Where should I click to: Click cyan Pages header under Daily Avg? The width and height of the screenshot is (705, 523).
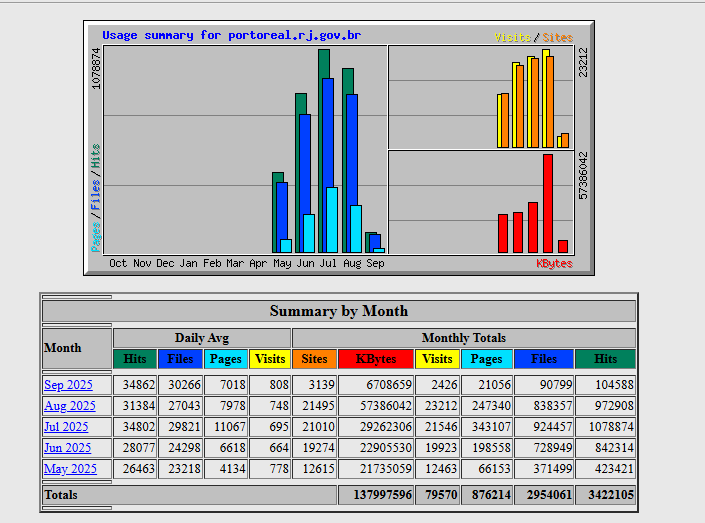pos(226,359)
